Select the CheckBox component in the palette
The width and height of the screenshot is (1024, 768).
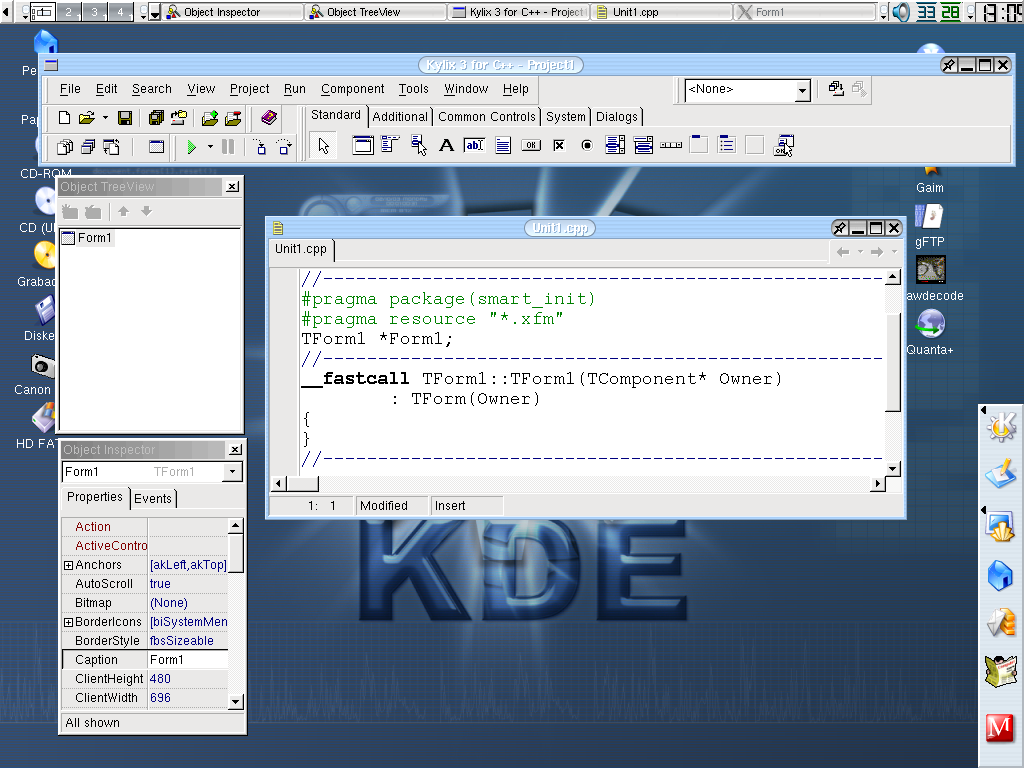click(x=558, y=145)
